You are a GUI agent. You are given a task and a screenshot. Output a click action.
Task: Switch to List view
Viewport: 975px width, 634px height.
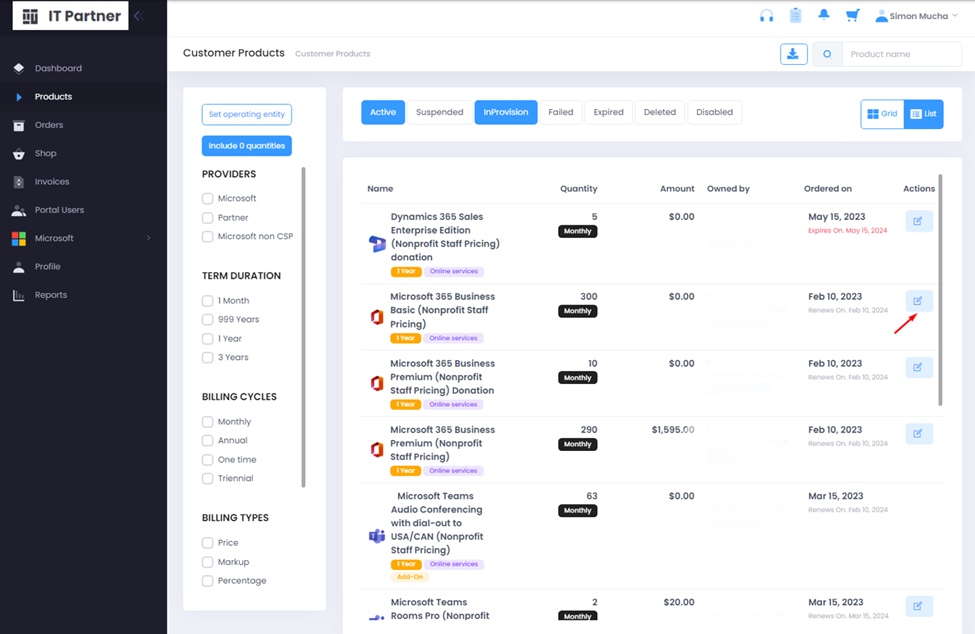coord(923,114)
